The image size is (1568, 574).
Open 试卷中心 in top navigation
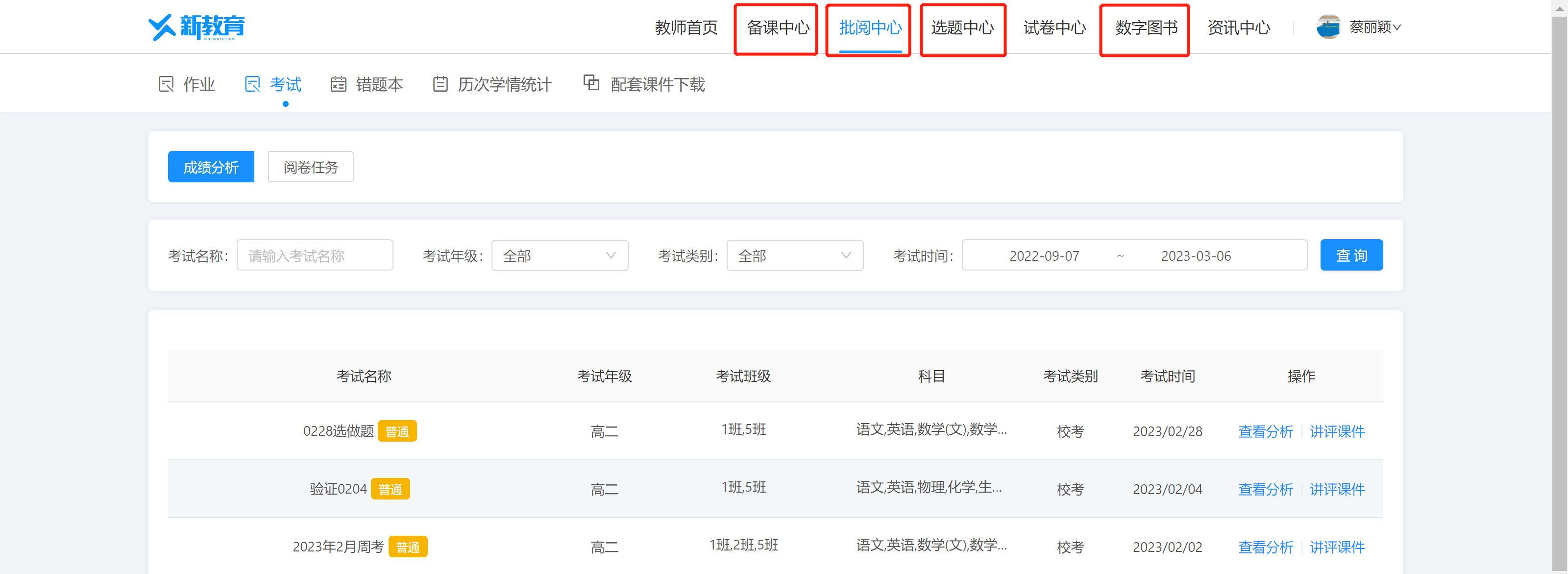point(1054,27)
